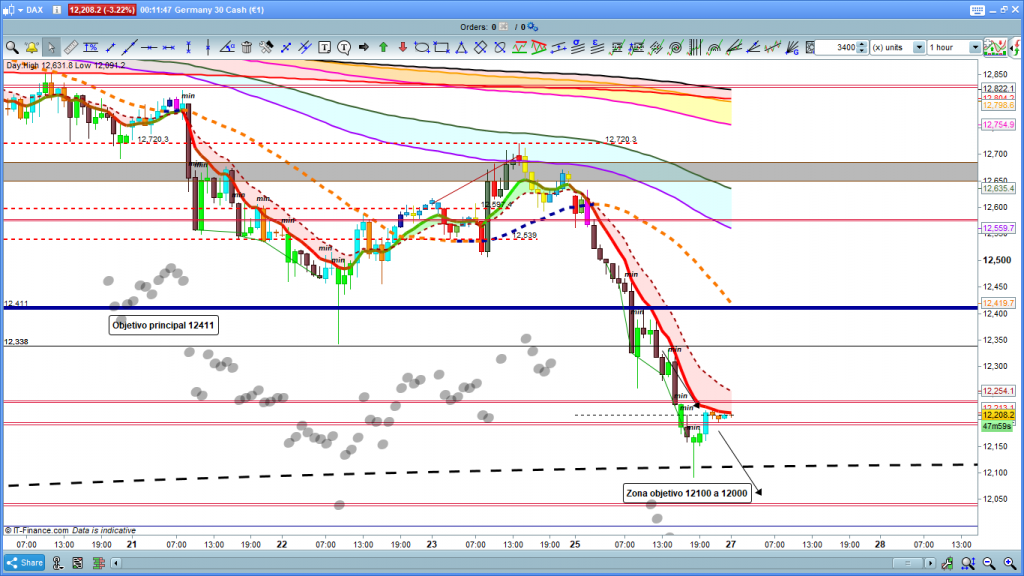The width and height of the screenshot is (1024, 576).
Task: Select the magnifying glass zoom tool
Action: point(12,47)
